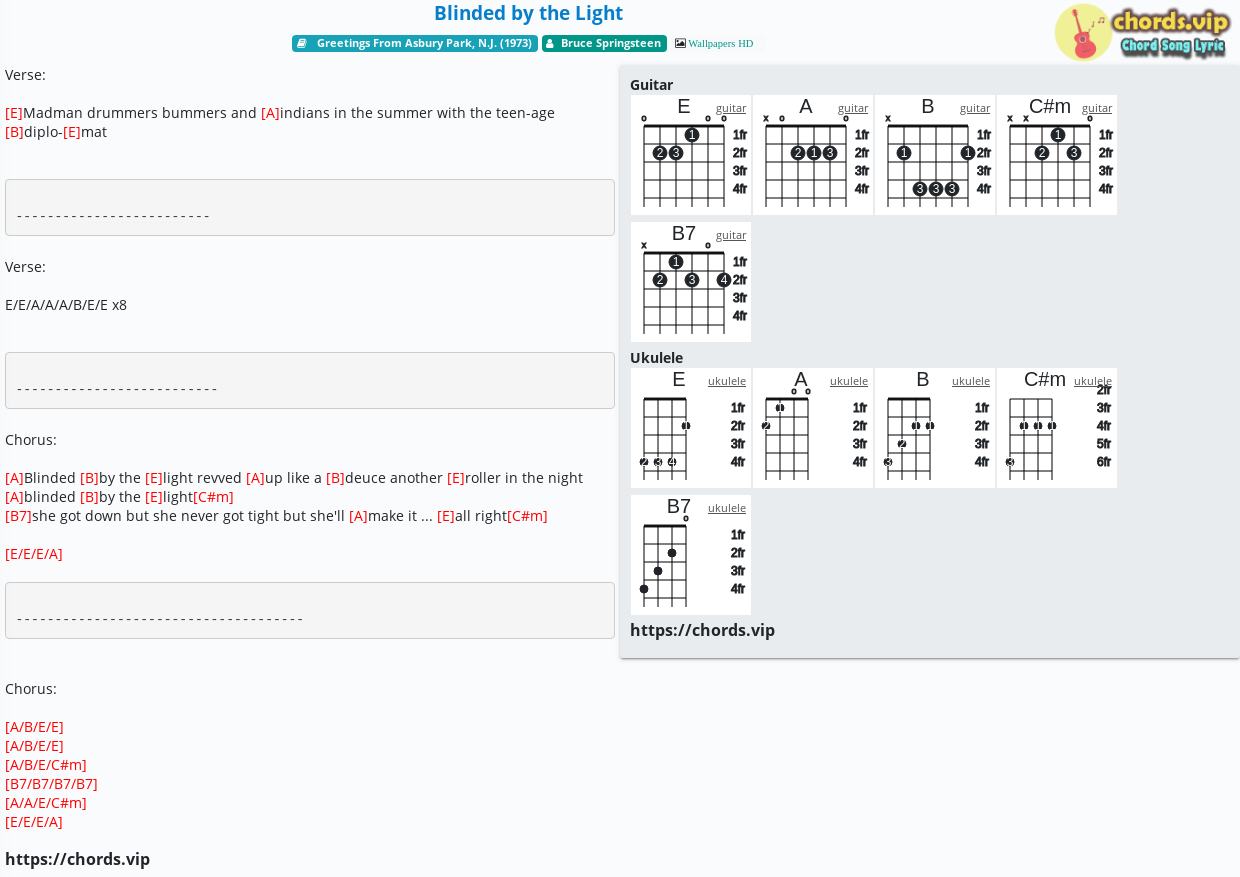Click the [A] chord before "make it"
The height and width of the screenshot is (877, 1240).
coord(358,516)
